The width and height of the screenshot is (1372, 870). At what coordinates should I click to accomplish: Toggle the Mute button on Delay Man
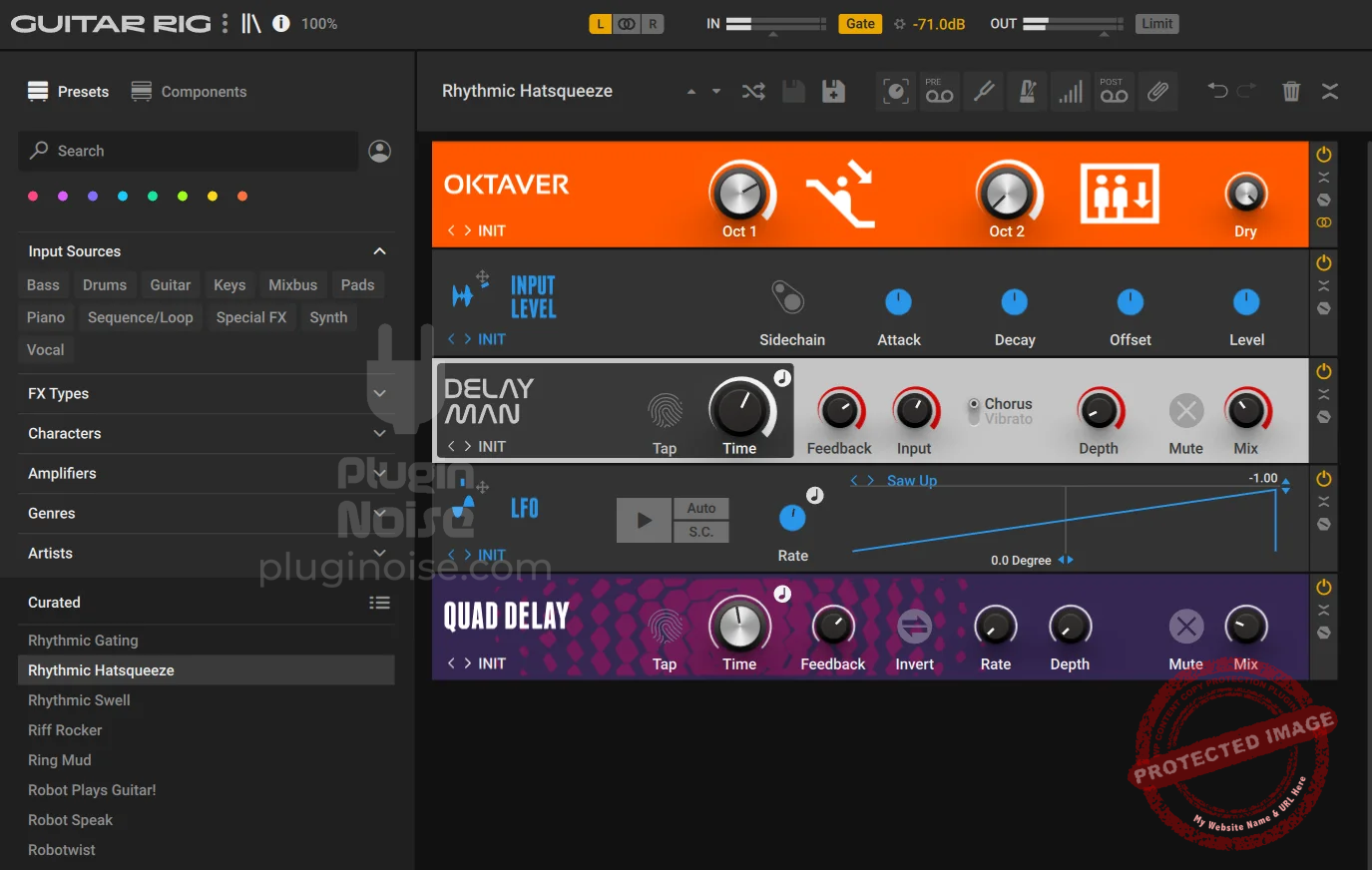click(x=1186, y=410)
